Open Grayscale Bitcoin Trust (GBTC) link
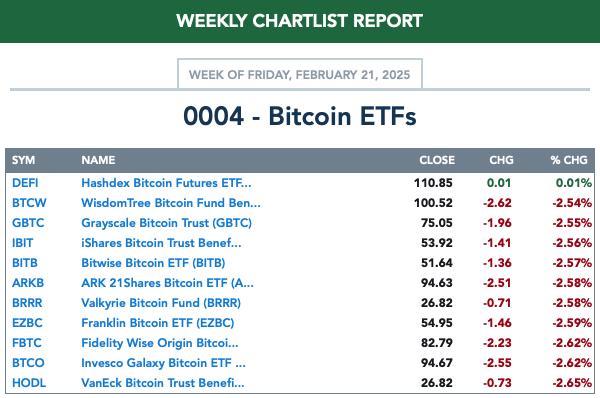Image resolution: width=600 pixels, height=398 pixels. pyautogui.click(x=166, y=223)
